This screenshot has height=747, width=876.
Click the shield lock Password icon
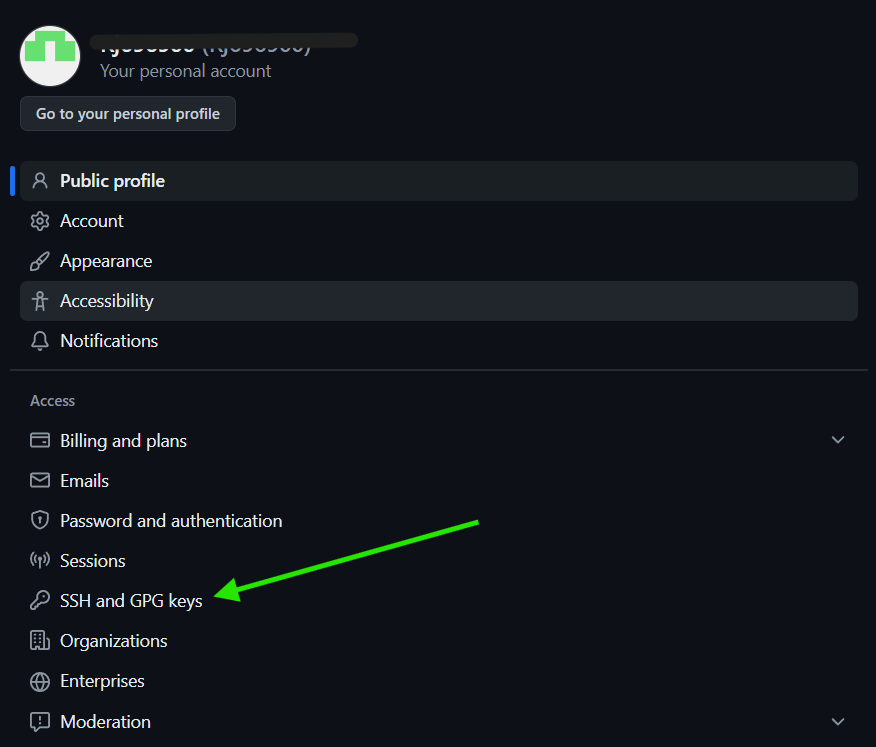point(40,521)
